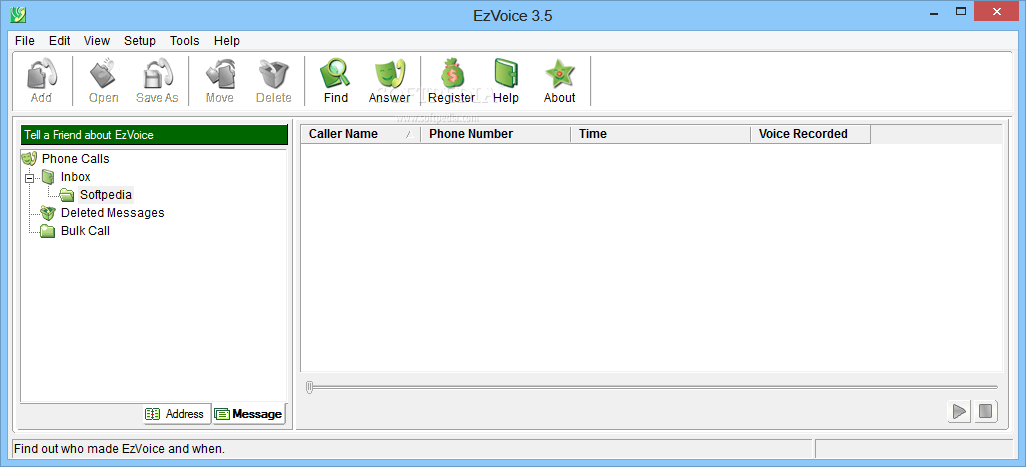Click the Add toolbar icon
The width and height of the screenshot is (1026, 467).
pyautogui.click(x=41, y=74)
